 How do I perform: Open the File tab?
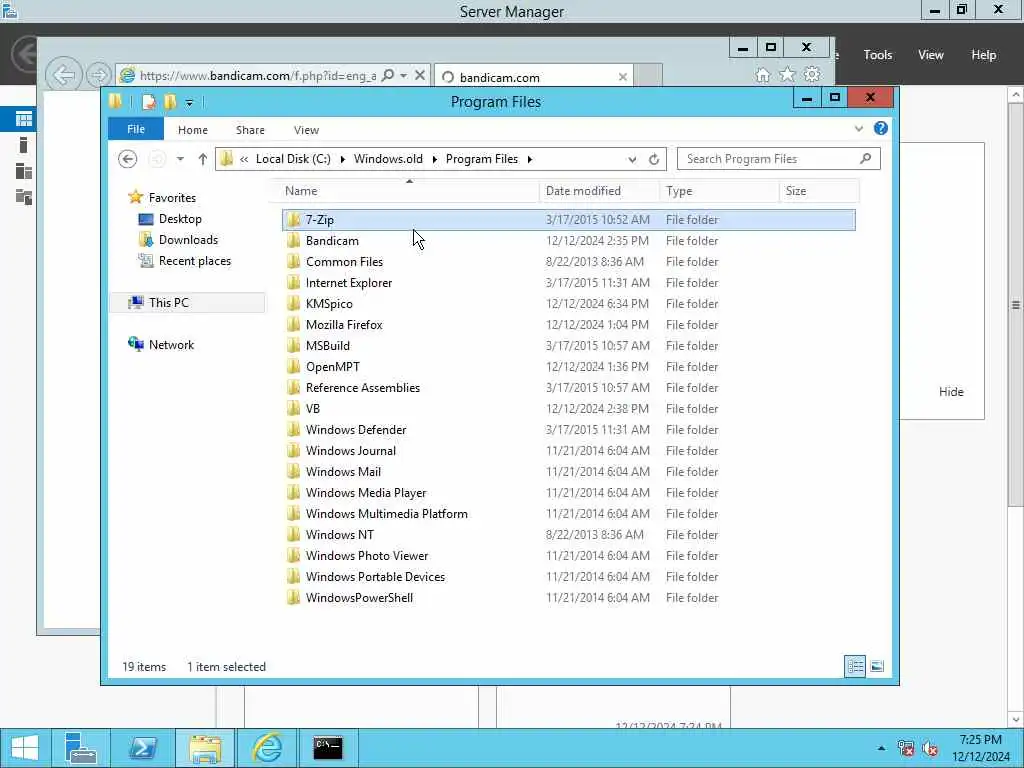click(136, 129)
